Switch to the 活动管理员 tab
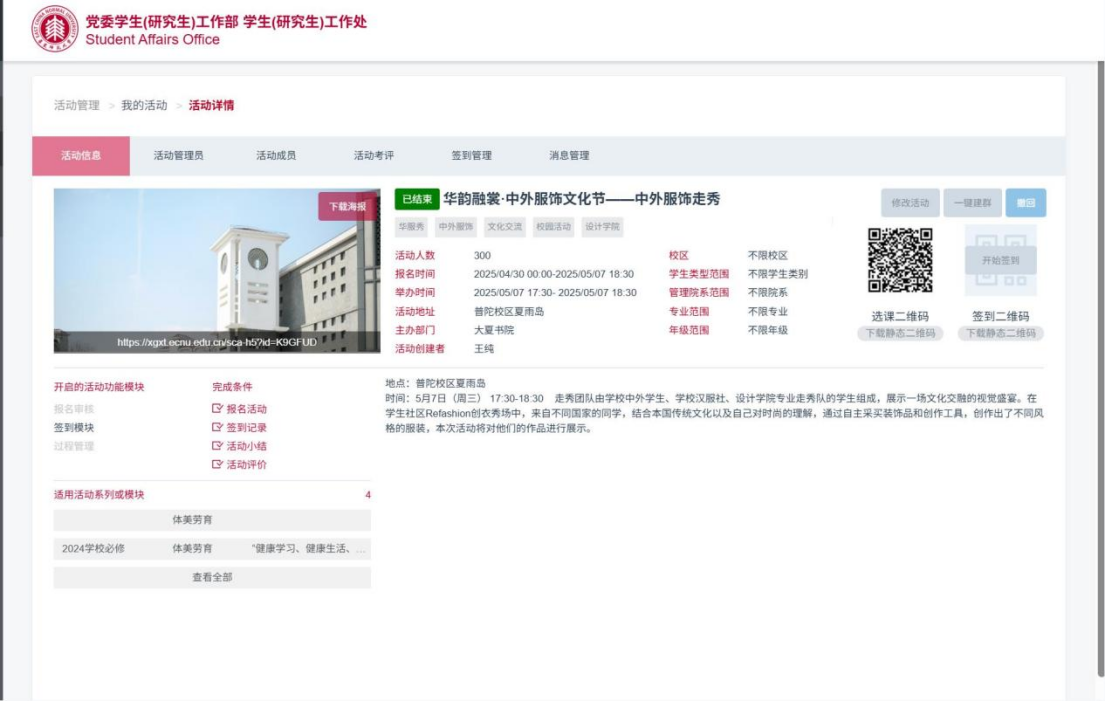The height and width of the screenshot is (701, 1105). pos(178,156)
